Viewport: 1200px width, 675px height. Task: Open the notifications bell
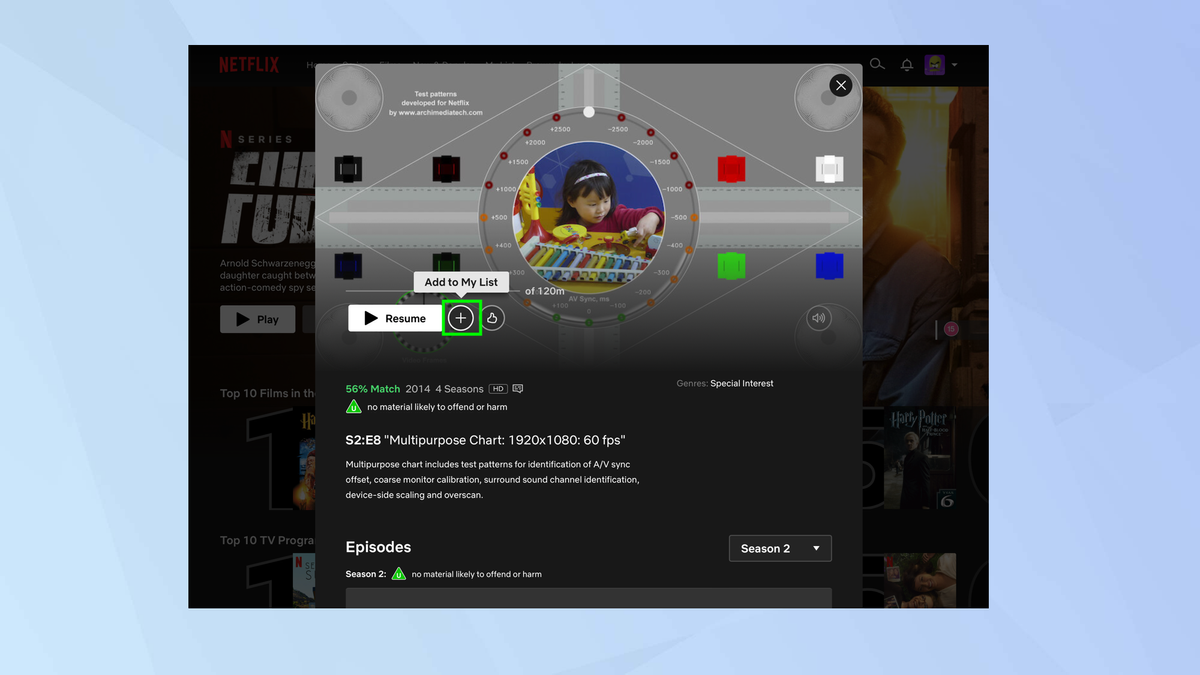tap(906, 64)
